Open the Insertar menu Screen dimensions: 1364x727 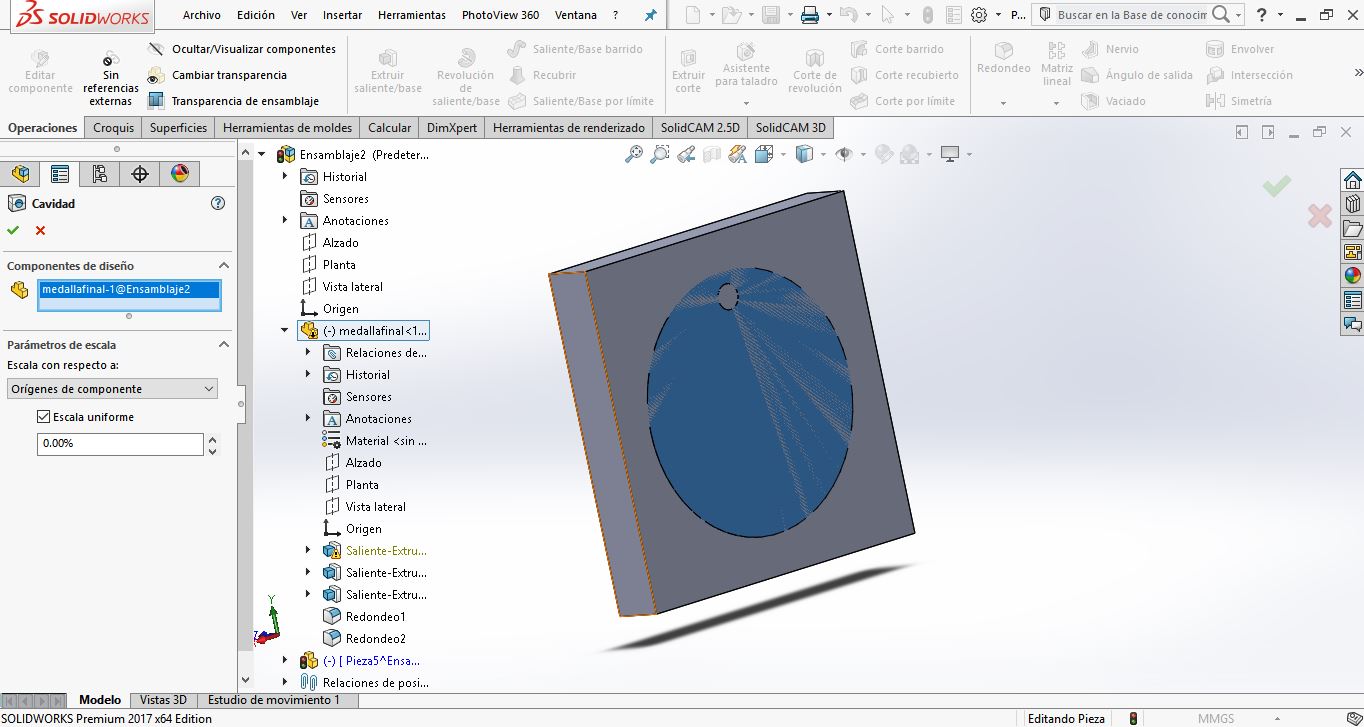click(343, 15)
